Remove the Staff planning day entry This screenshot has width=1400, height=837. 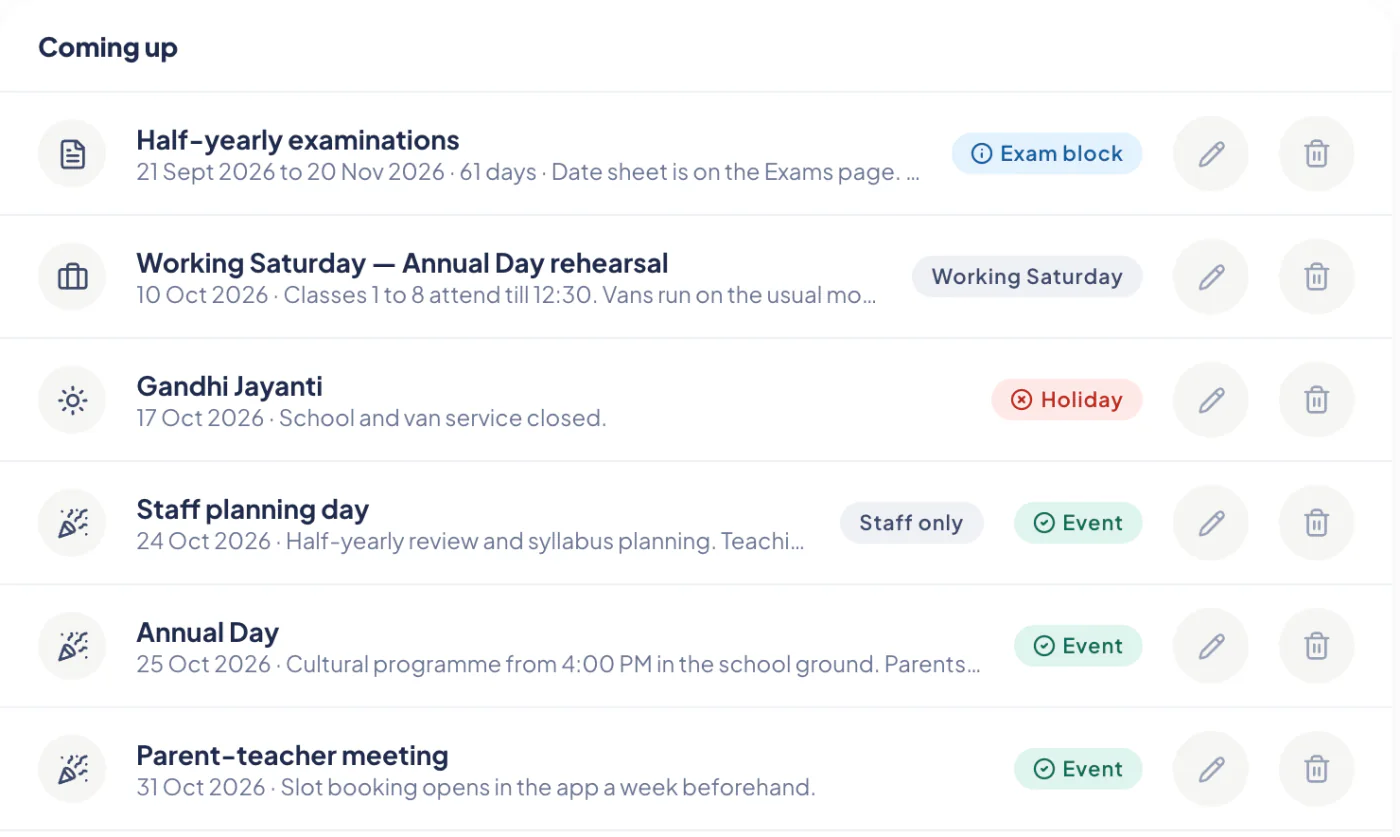tap(1317, 523)
